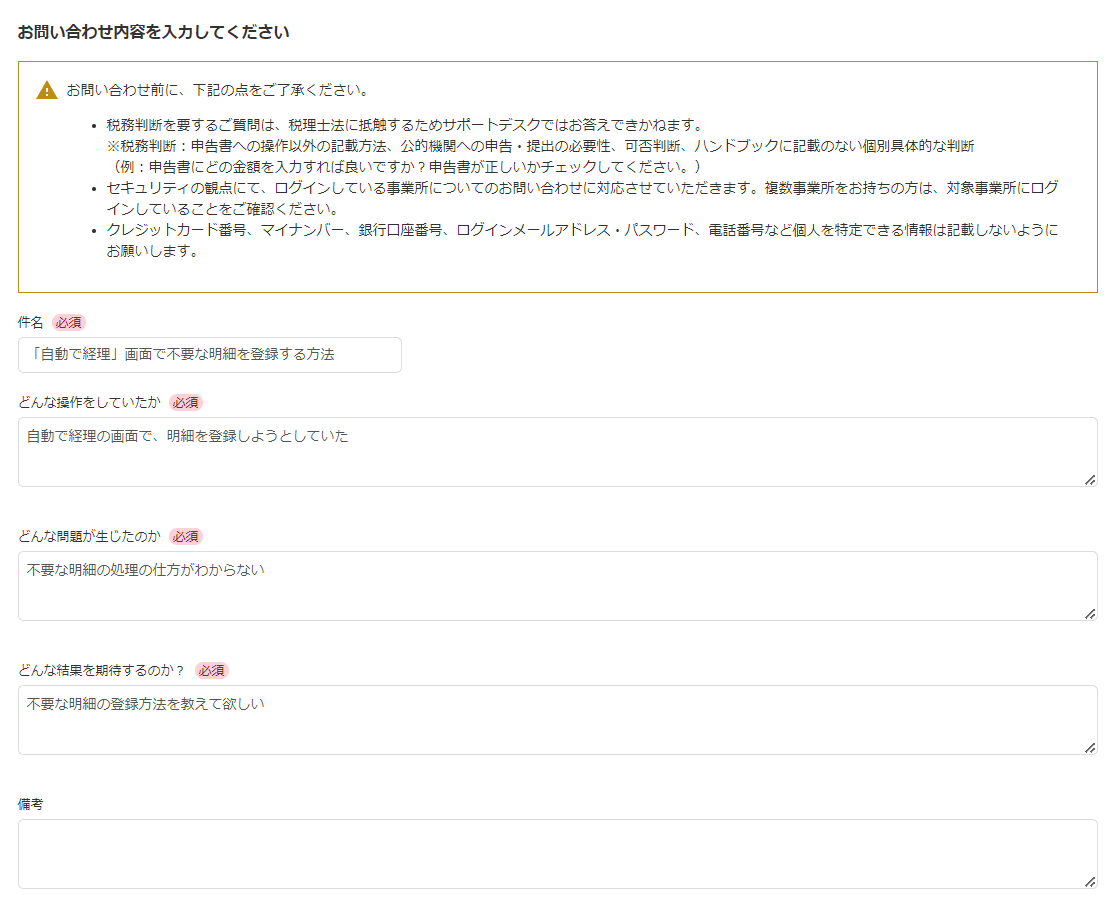The height and width of the screenshot is (905, 1112).
Task: Click the empty 備考 remarks text area
Action: coord(557,854)
